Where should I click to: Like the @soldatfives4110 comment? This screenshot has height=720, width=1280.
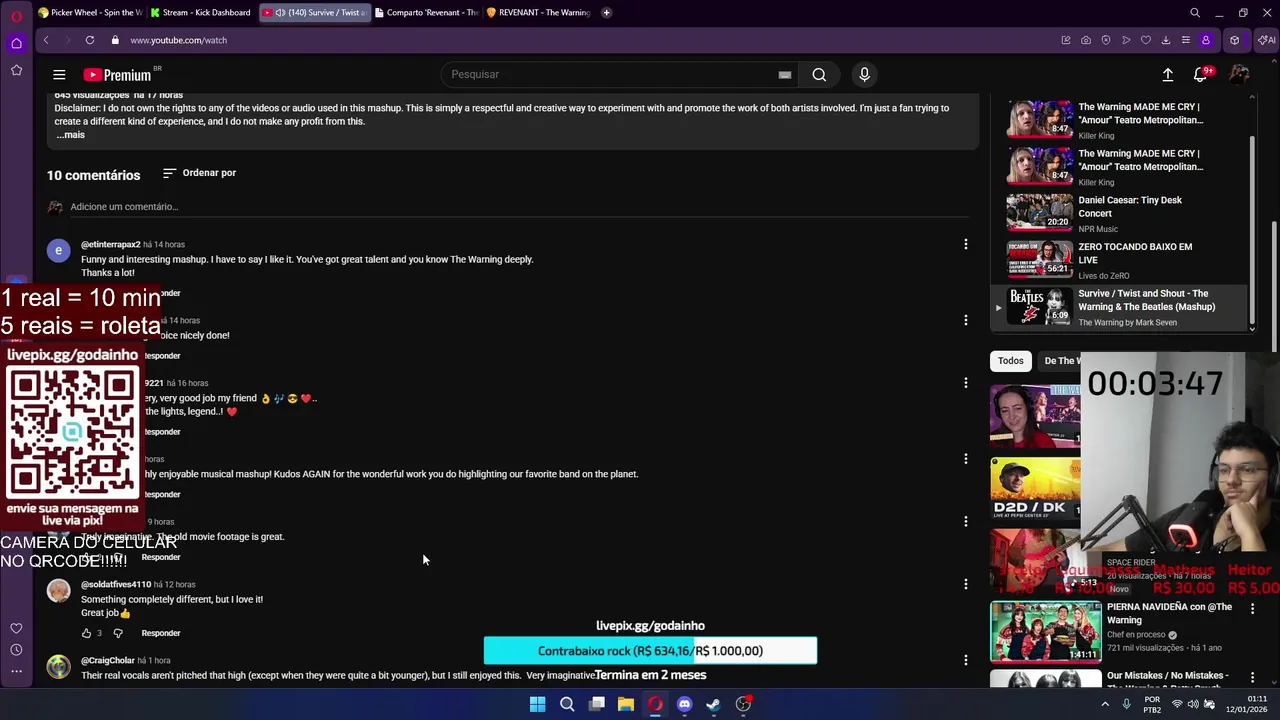(86, 633)
